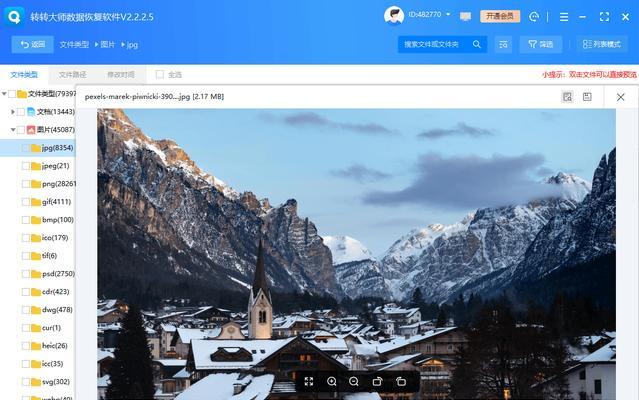This screenshot has height=400, width=639.
Task: Open the user avatar profile
Action: click(x=394, y=16)
